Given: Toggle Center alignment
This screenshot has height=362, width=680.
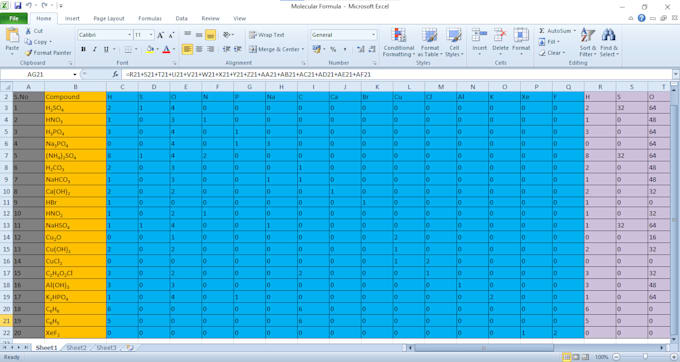Looking at the screenshot, I should [x=199, y=49].
